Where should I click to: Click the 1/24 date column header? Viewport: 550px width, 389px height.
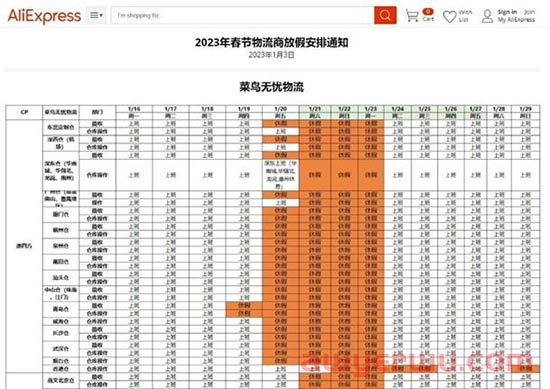397,109
